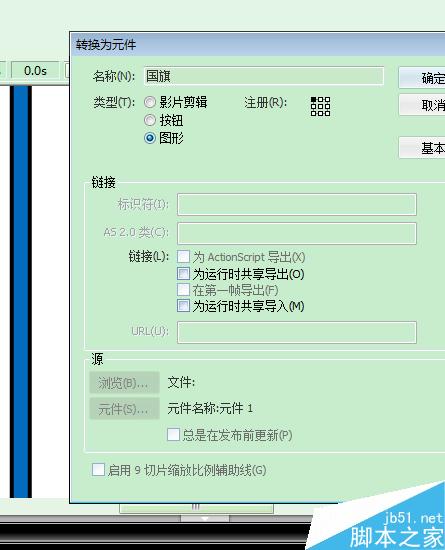445x550 pixels.
Task: Click the 名称 name field containing 国旗
Action: pyautogui.click(x=264, y=76)
